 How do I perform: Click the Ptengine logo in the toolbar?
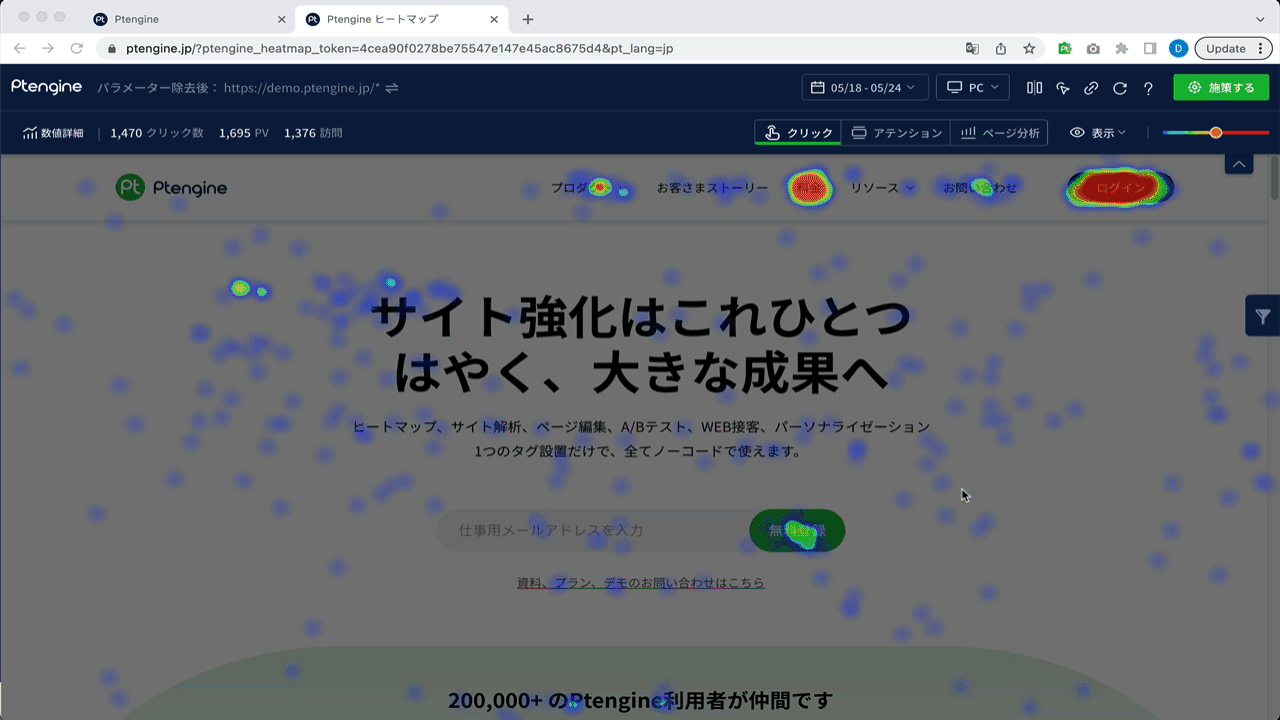click(47, 87)
